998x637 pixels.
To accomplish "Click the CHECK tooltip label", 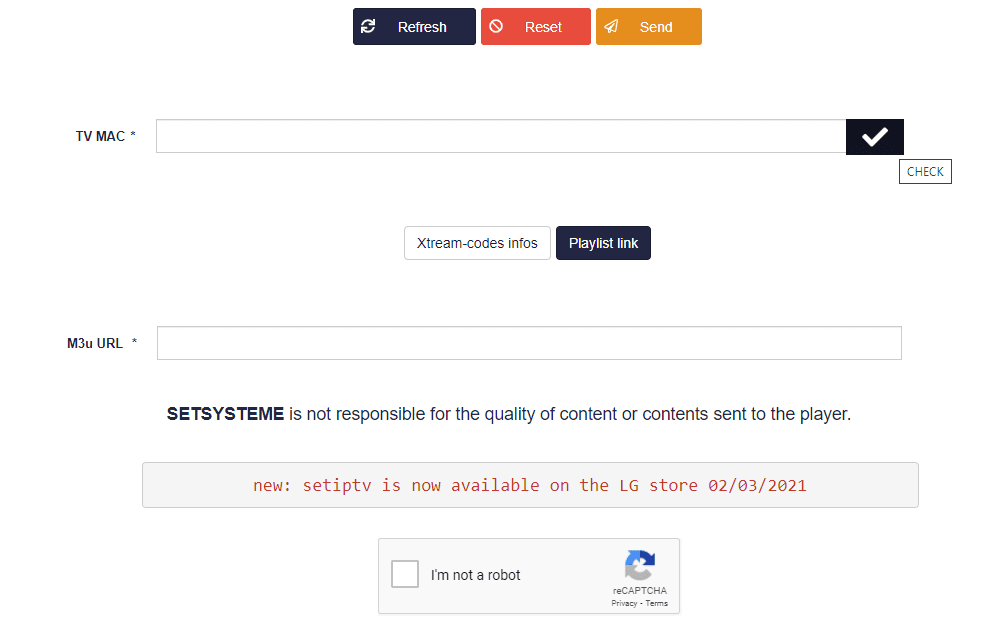I will point(925,172).
